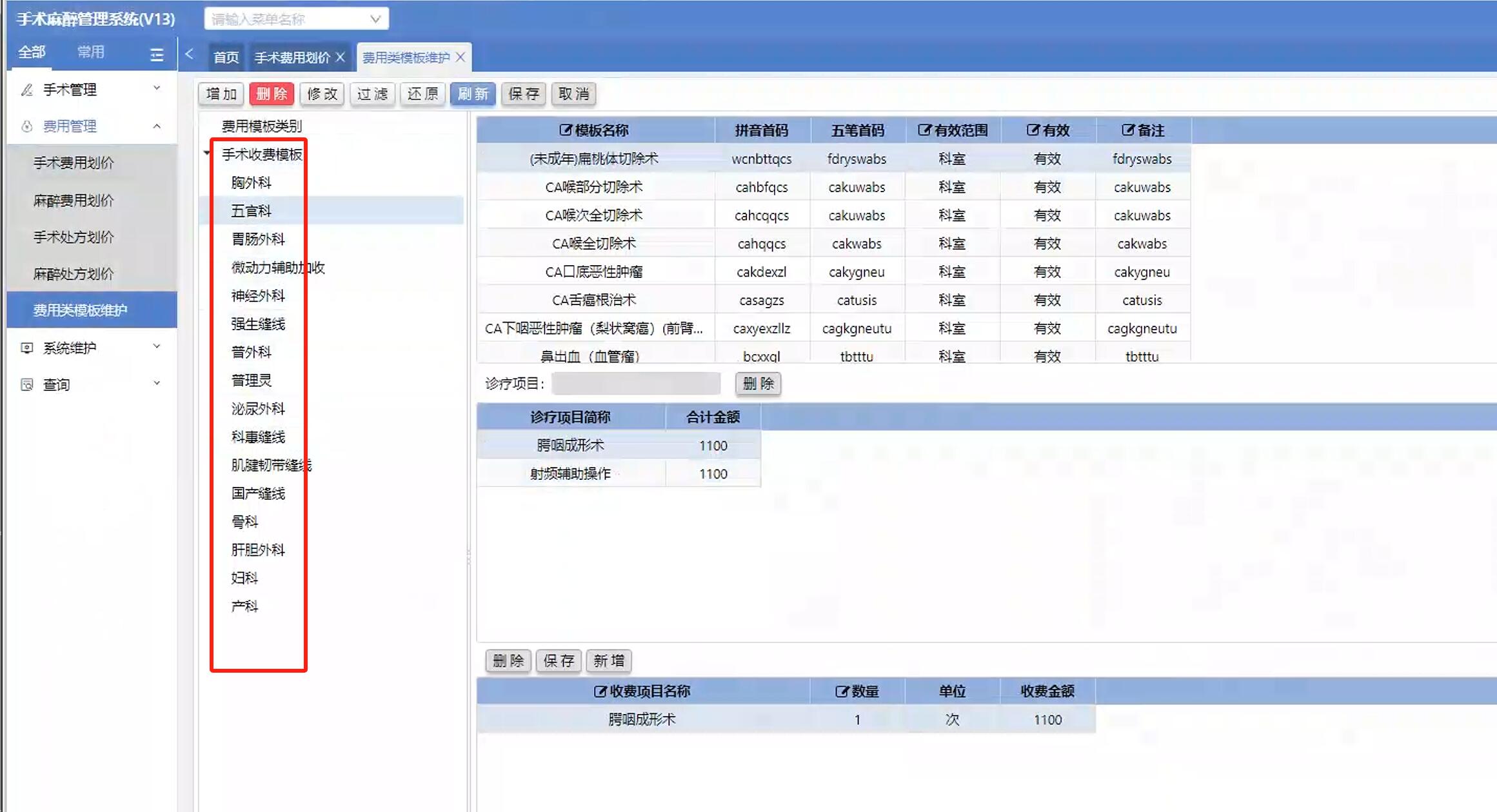Collapse the 手术收费模板 tree node
This screenshot has width=1497, height=812.
[x=206, y=153]
